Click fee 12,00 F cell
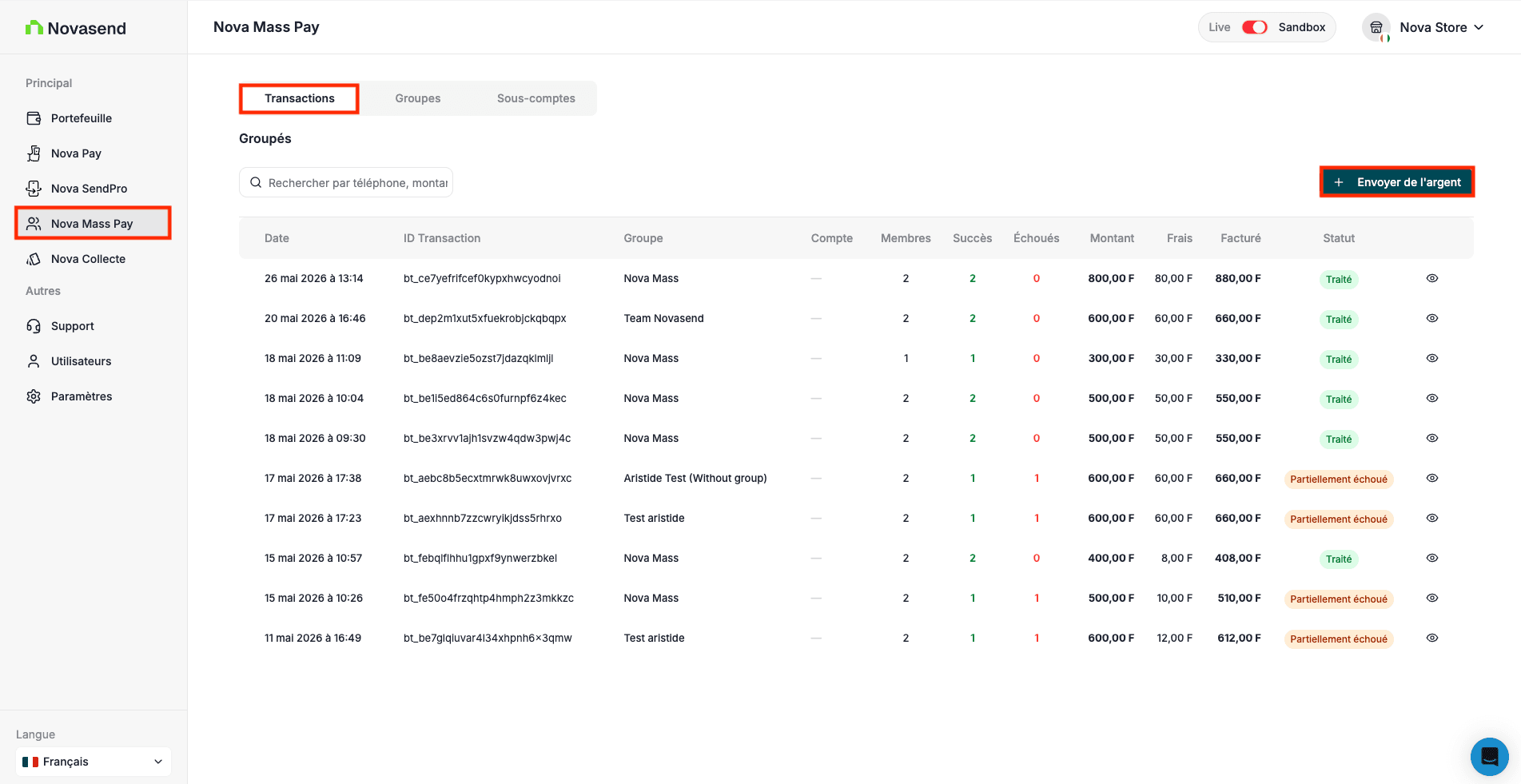Image resolution: width=1521 pixels, height=784 pixels. click(1174, 638)
